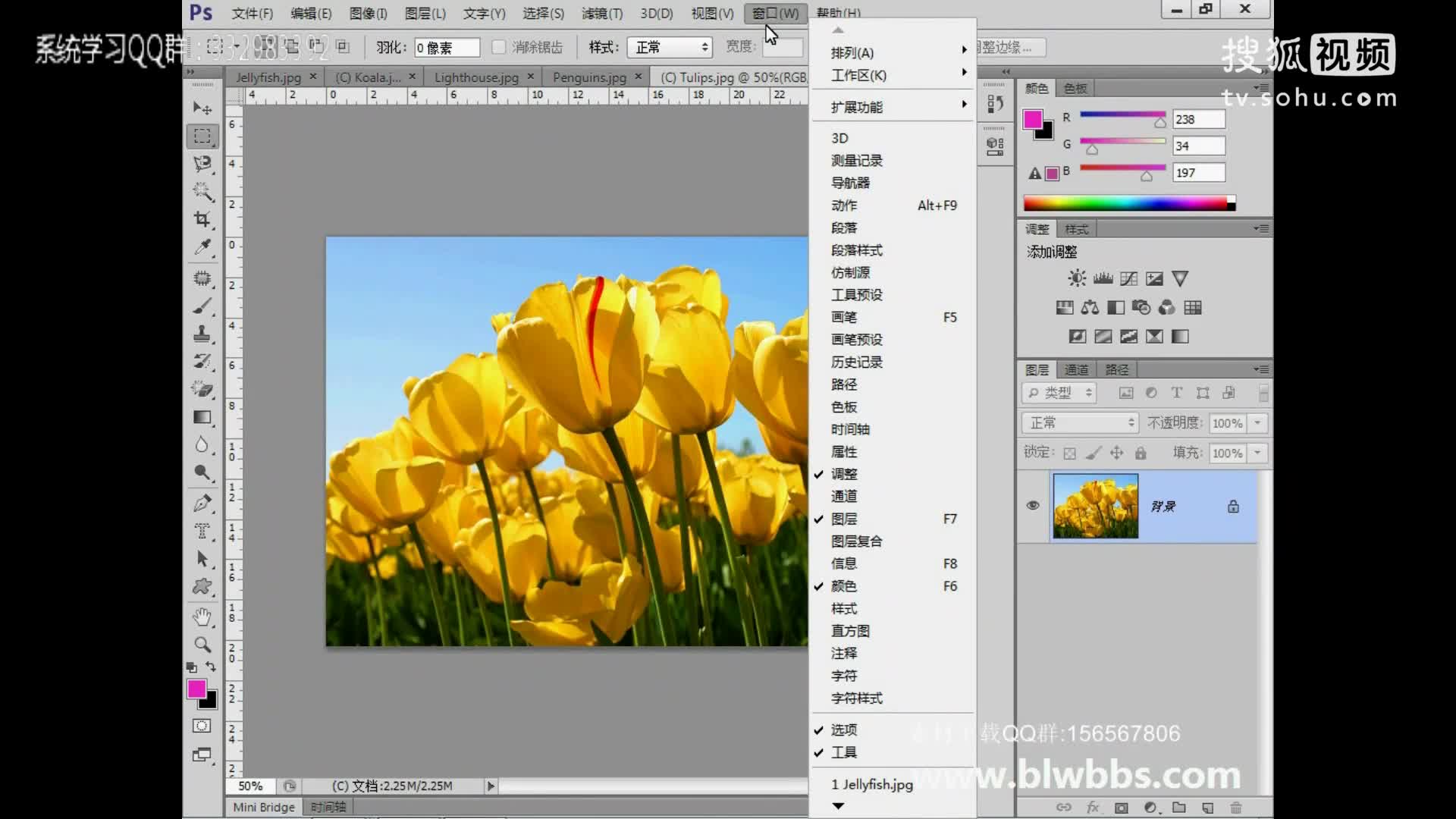Click the foreground magenta color swatch in toolbar

[x=196, y=689]
